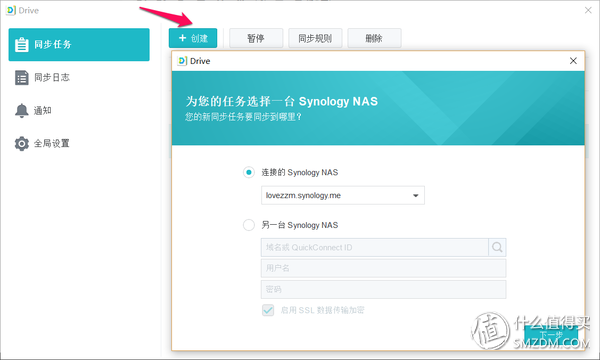Click the Drive logo in main window title
This screenshot has width=600, height=360.
click(11, 10)
